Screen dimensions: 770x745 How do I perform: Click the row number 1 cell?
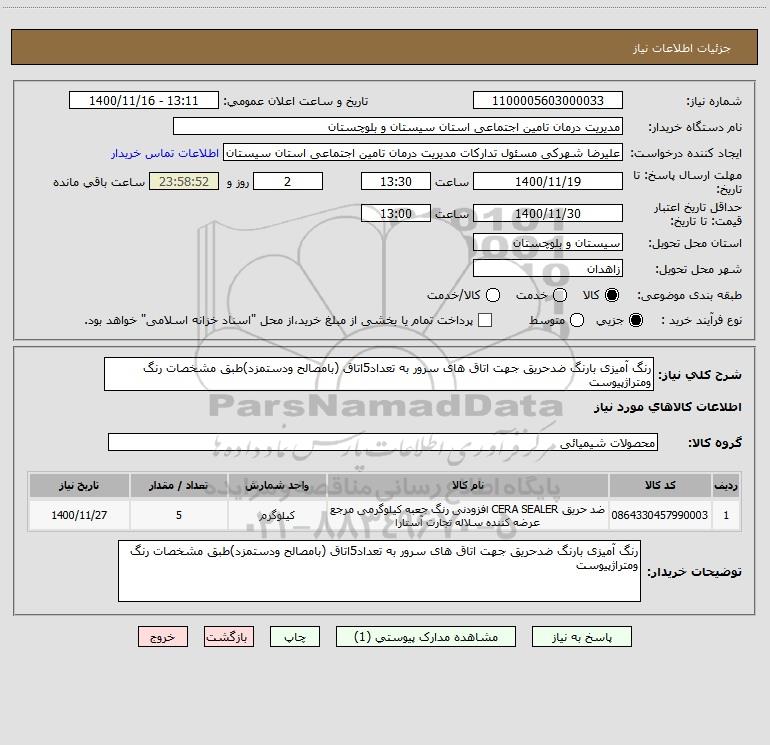726,515
